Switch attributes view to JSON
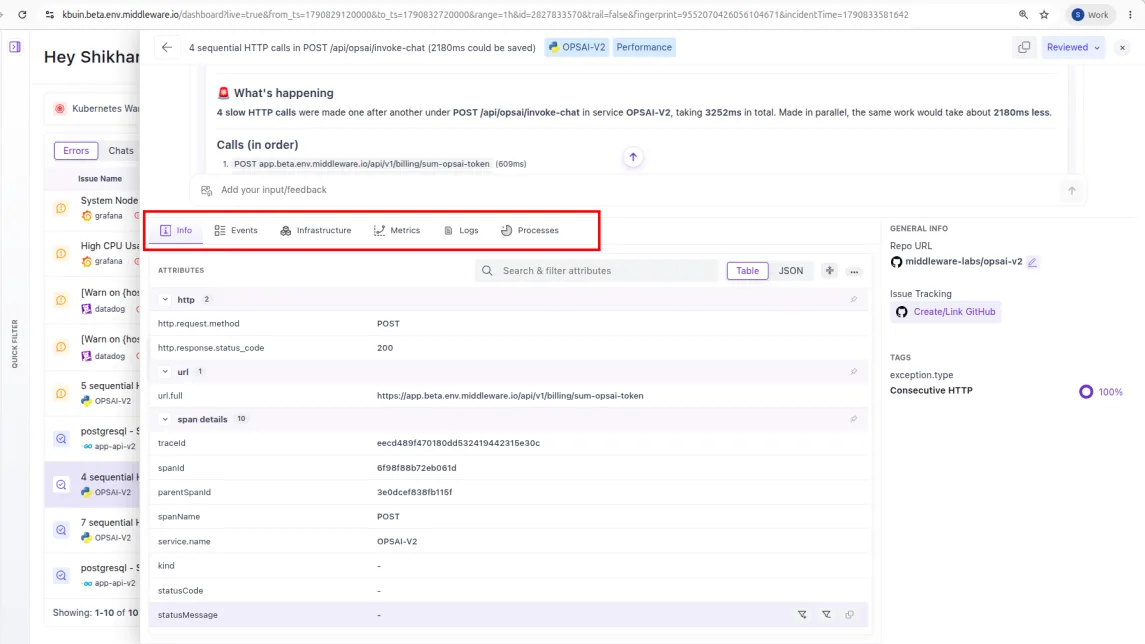Image resolution: width=1145 pixels, height=644 pixels. [790, 271]
